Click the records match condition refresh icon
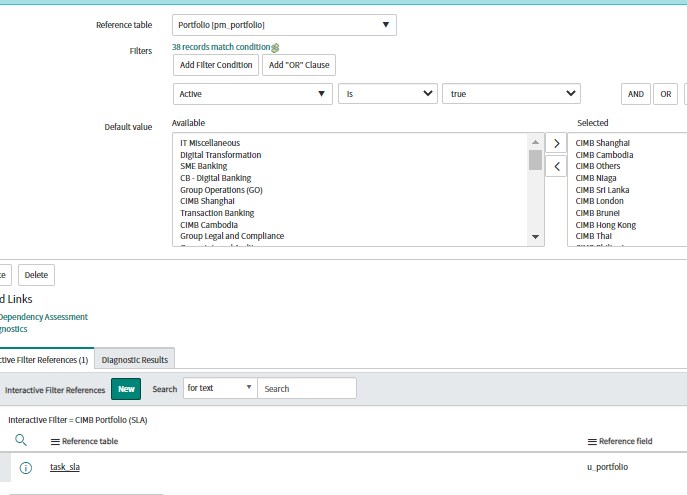 point(275,47)
